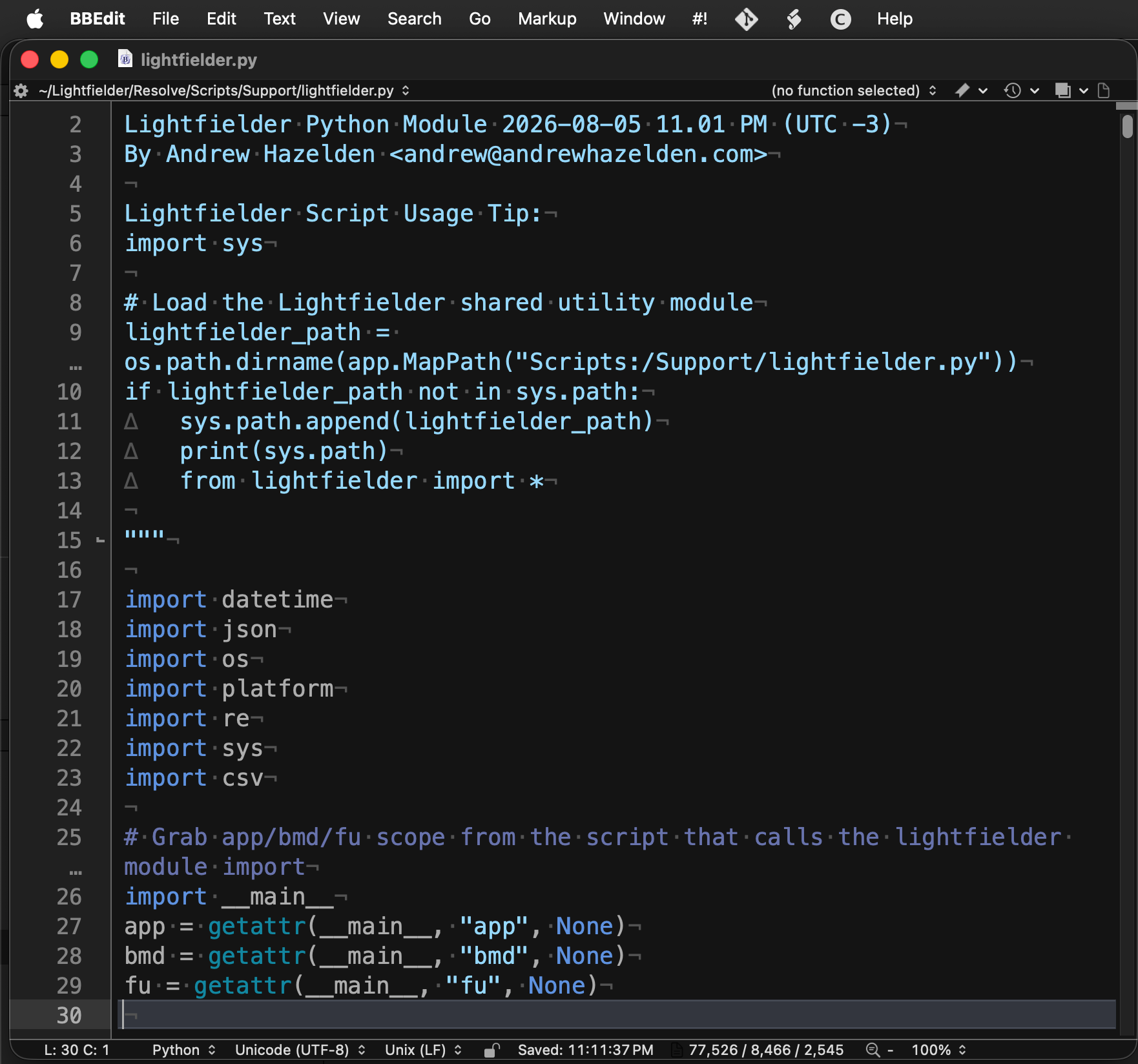Open the marker popup menu icon
This screenshot has width=1138, height=1064.
point(971,90)
